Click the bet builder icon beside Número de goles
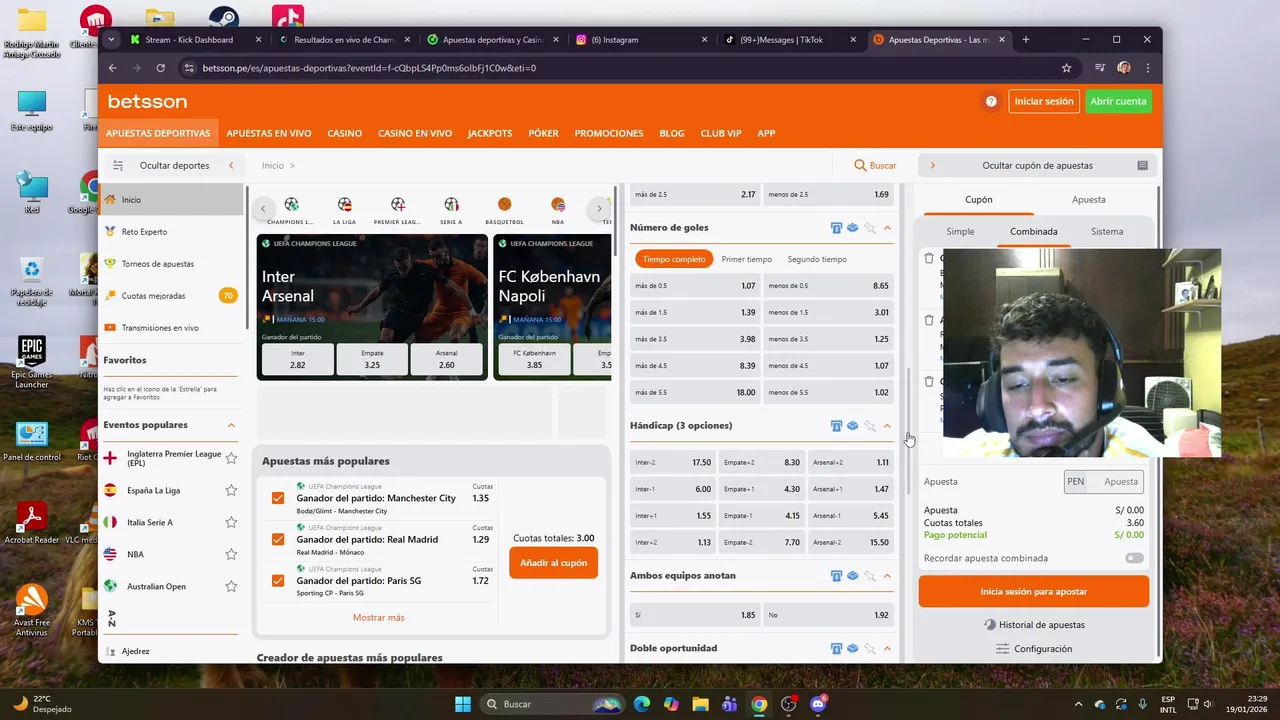1280x720 pixels. (x=853, y=228)
